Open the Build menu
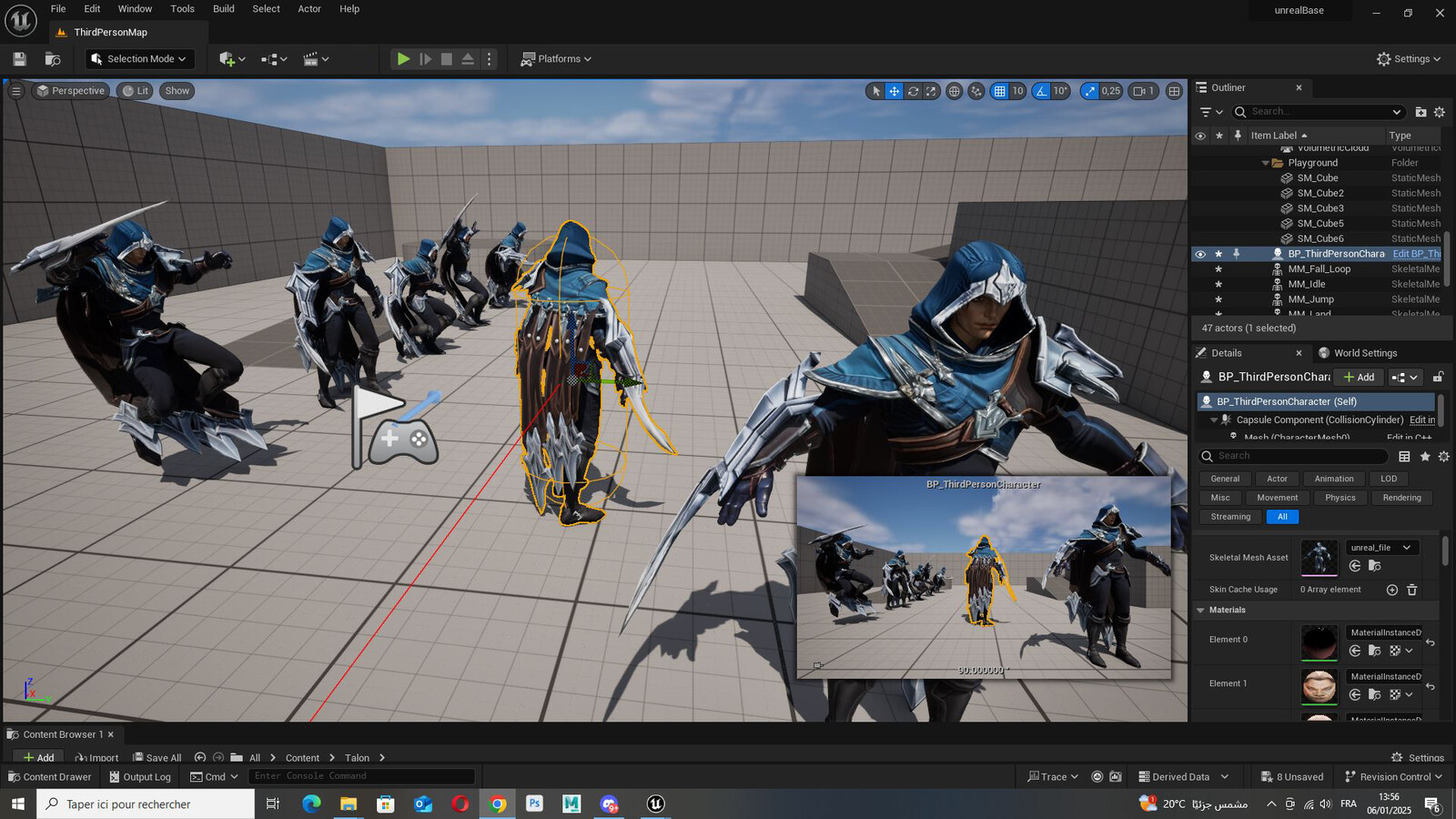The height and width of the screenshot is (819, 1456). click(x=224, y=9)
